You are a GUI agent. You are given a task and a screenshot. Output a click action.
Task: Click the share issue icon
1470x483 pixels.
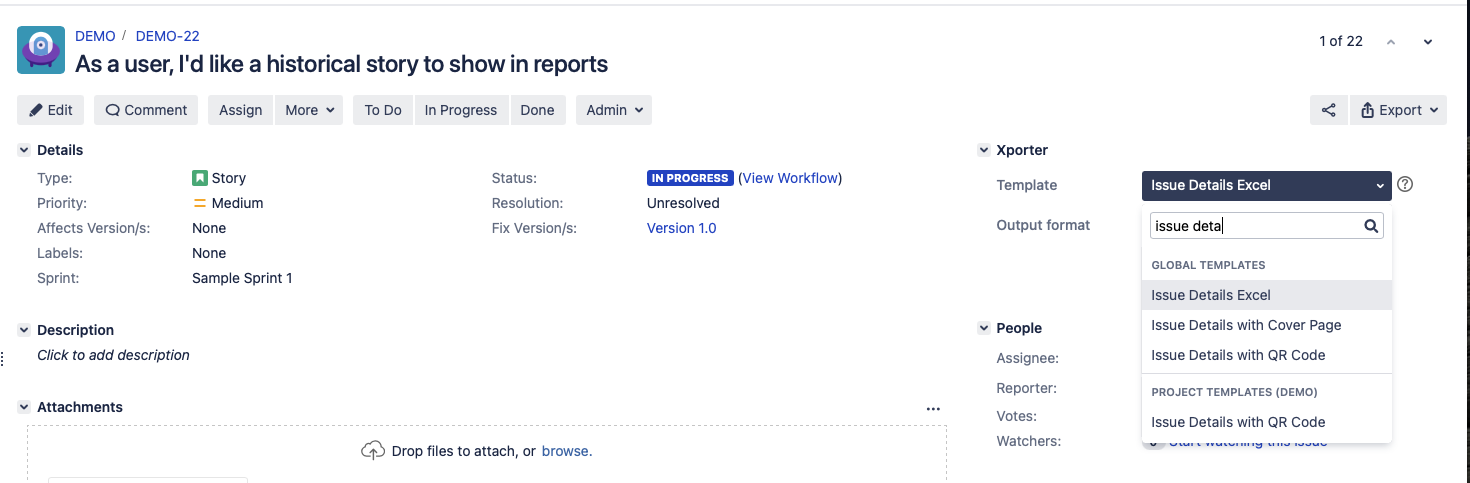(x=1328, y=110)
